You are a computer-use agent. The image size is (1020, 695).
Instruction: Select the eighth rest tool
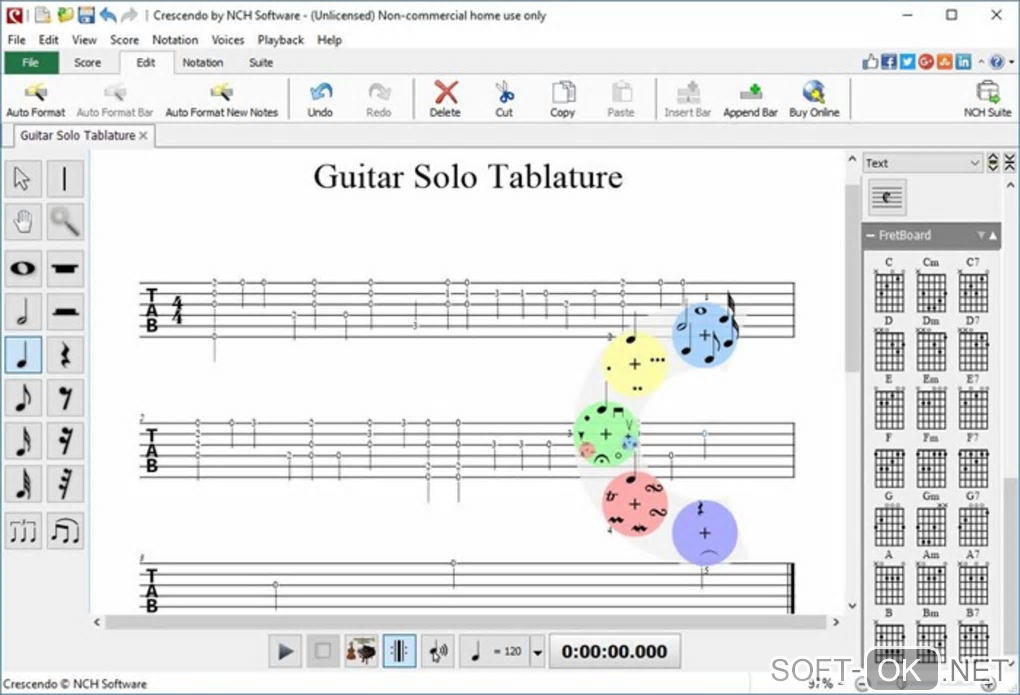65,398
